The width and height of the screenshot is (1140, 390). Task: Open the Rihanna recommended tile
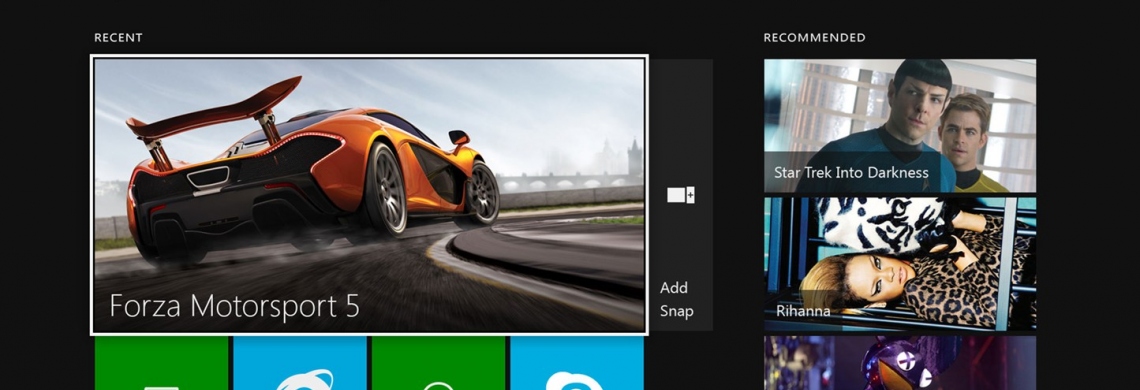(900, 264)
